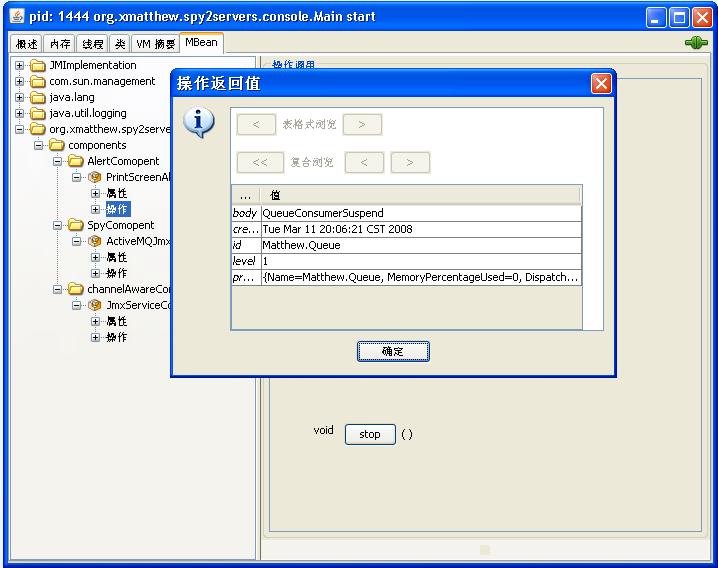Open the VM 摘要 tab
718x568 pixels.
tap(156, 44)
